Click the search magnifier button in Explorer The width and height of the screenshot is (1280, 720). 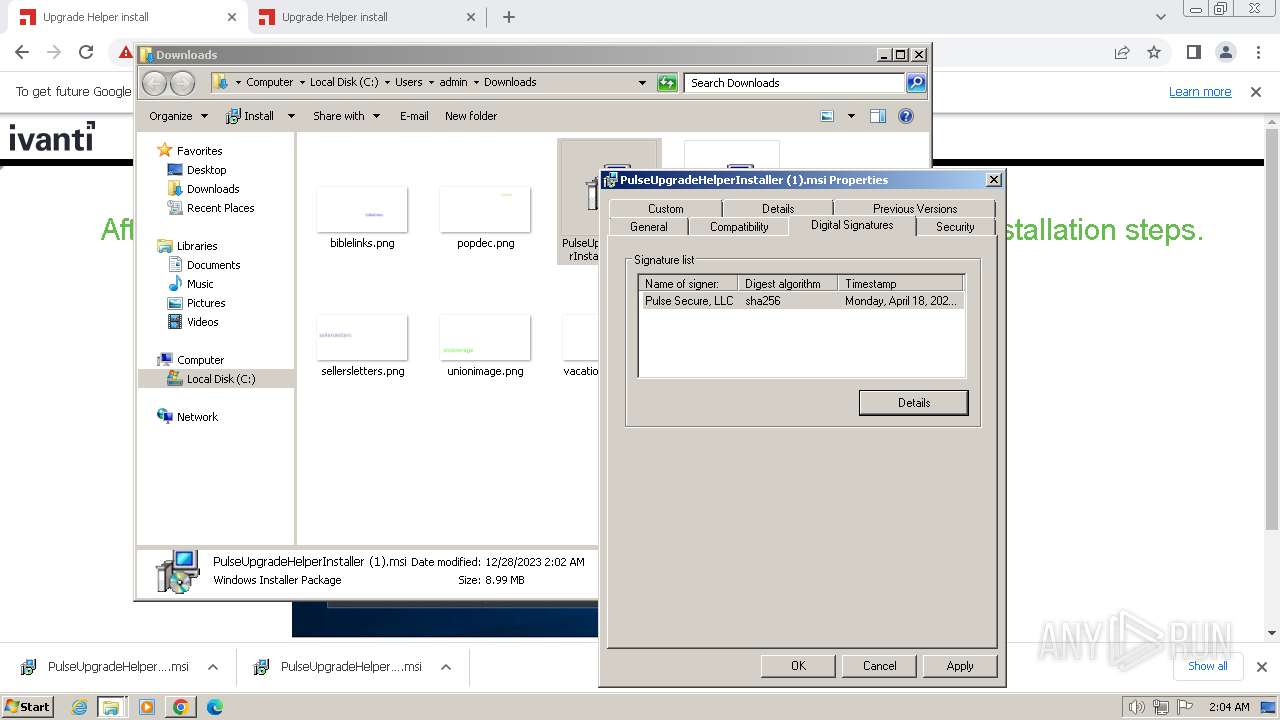[x=916, y=83]
